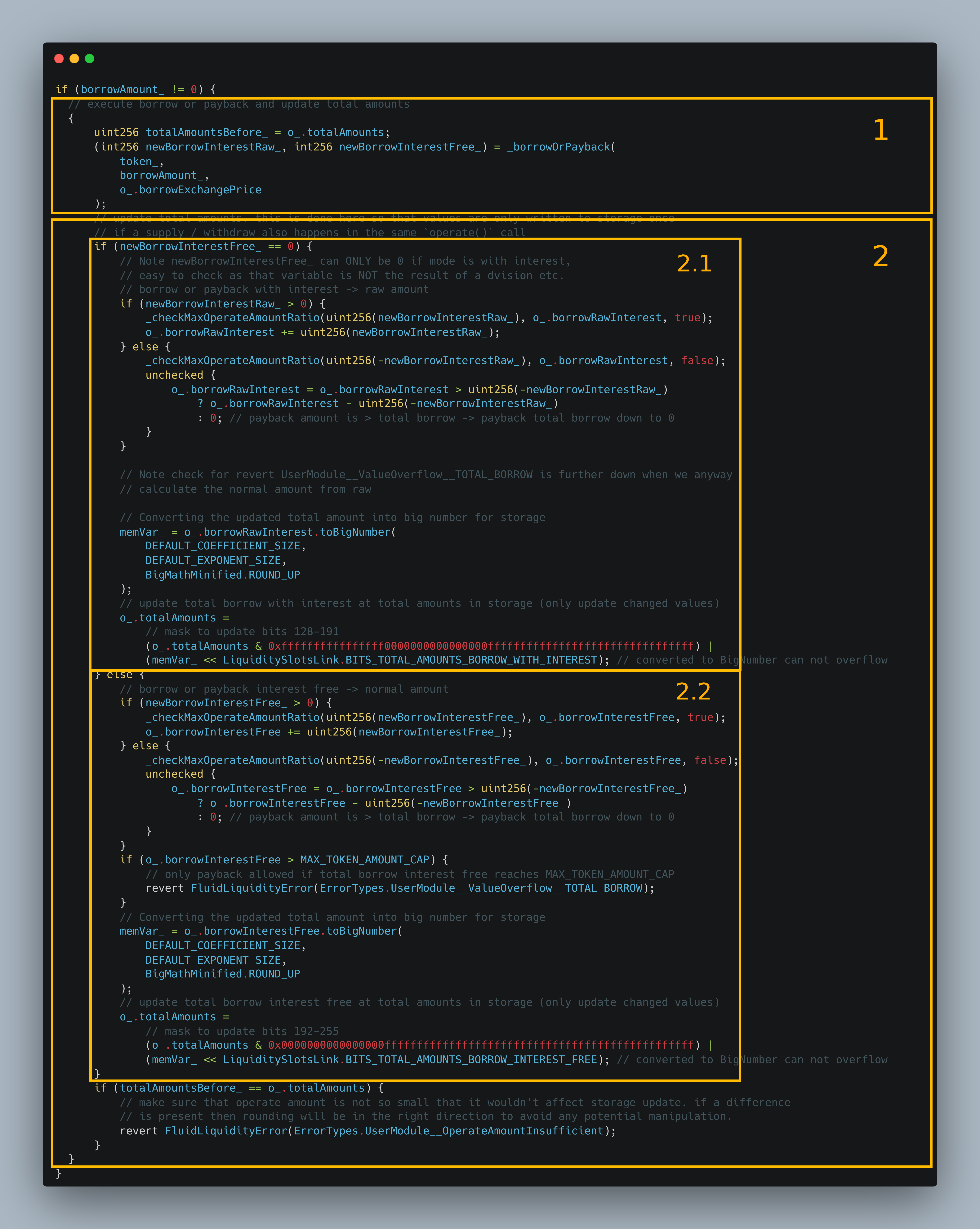The width and height of the screenshot is (980, 1229).
Task: Click "_checkMaxOperateAmountRatio(uint256(newBorrowInterestFree_), o_.borrowInterestFree, true);"
Action: click(x=436, y=718)
